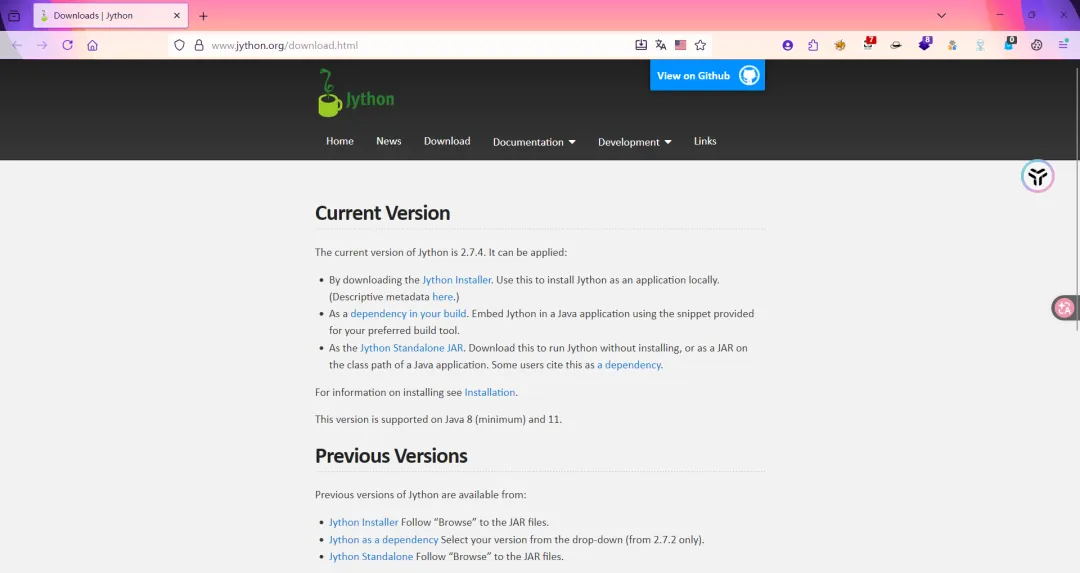Click the US flag icon in address bar
This screenshot has height=573, width=1080.
pos(681,45)
